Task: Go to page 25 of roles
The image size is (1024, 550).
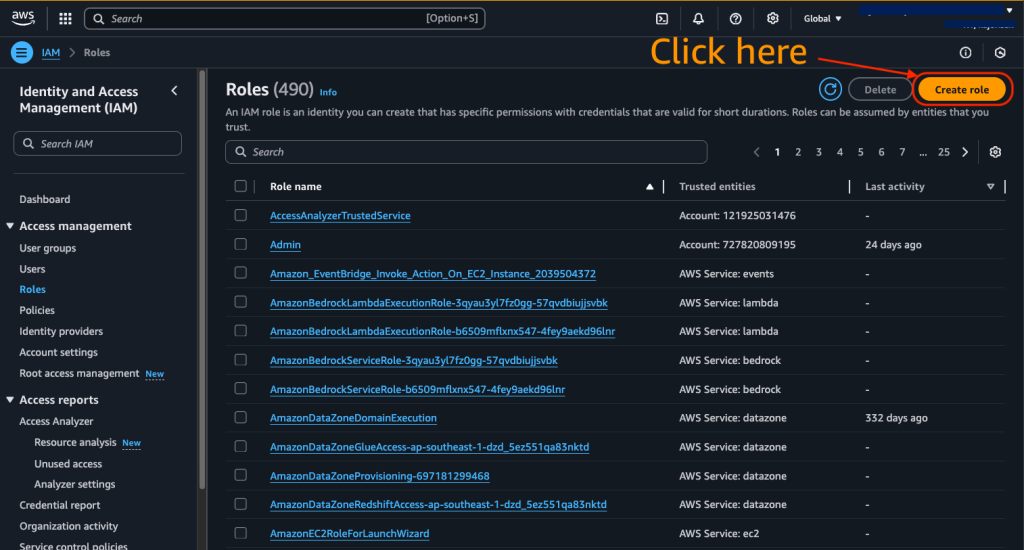Action: coord(944,152)
